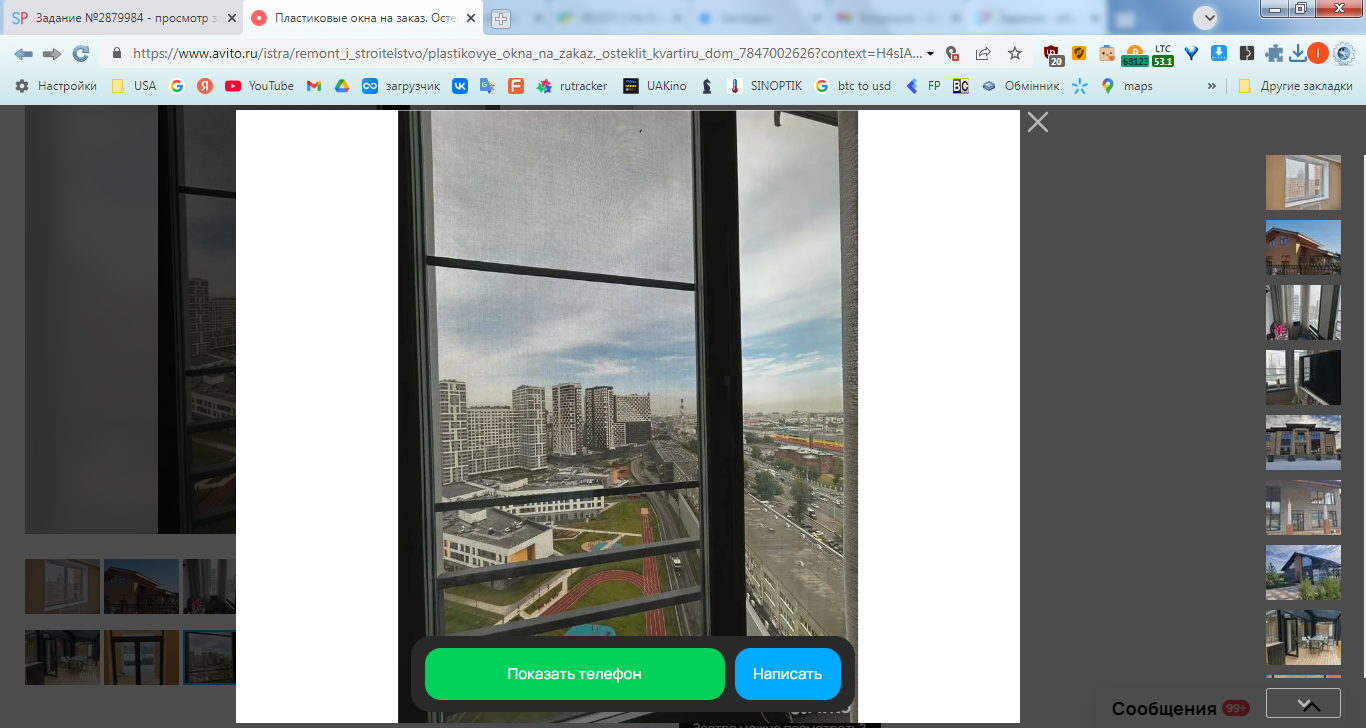1366x728 pixels.
Task: Click the blue download-arrow extension icon
Action: (x=1219, y=53)
